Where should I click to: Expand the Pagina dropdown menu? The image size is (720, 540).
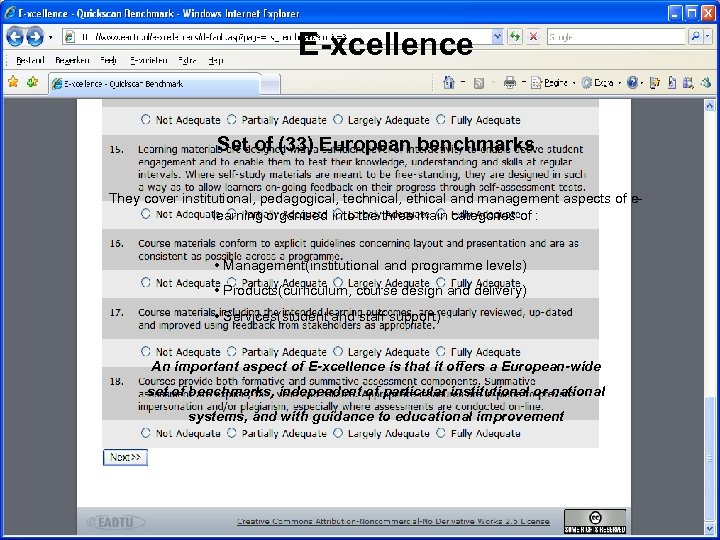(574, 83)
